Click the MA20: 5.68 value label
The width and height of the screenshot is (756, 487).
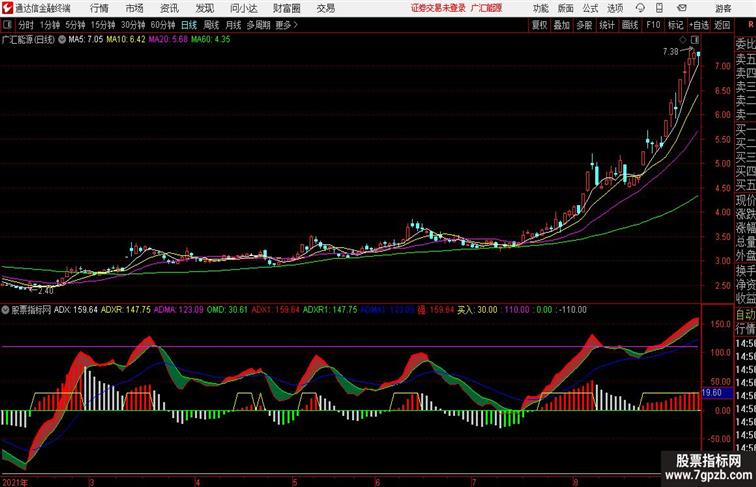167,40
